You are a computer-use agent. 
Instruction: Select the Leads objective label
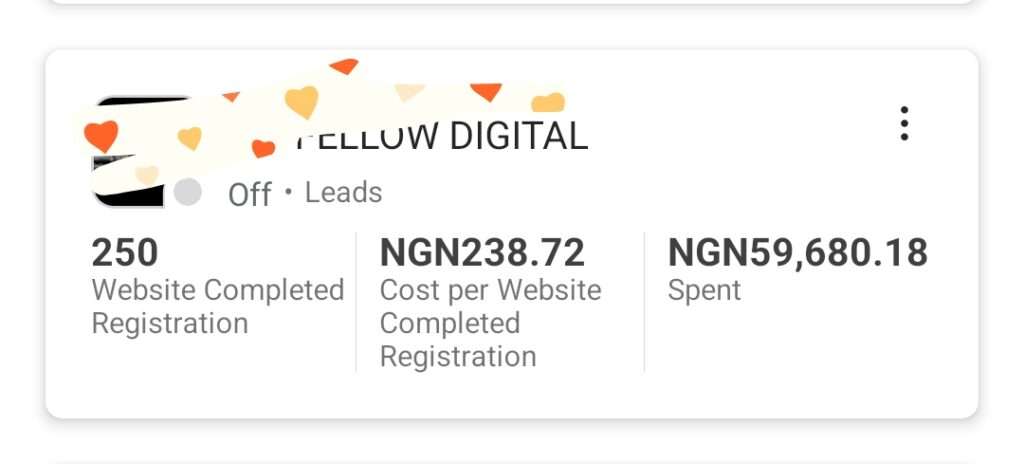point(344,193)
